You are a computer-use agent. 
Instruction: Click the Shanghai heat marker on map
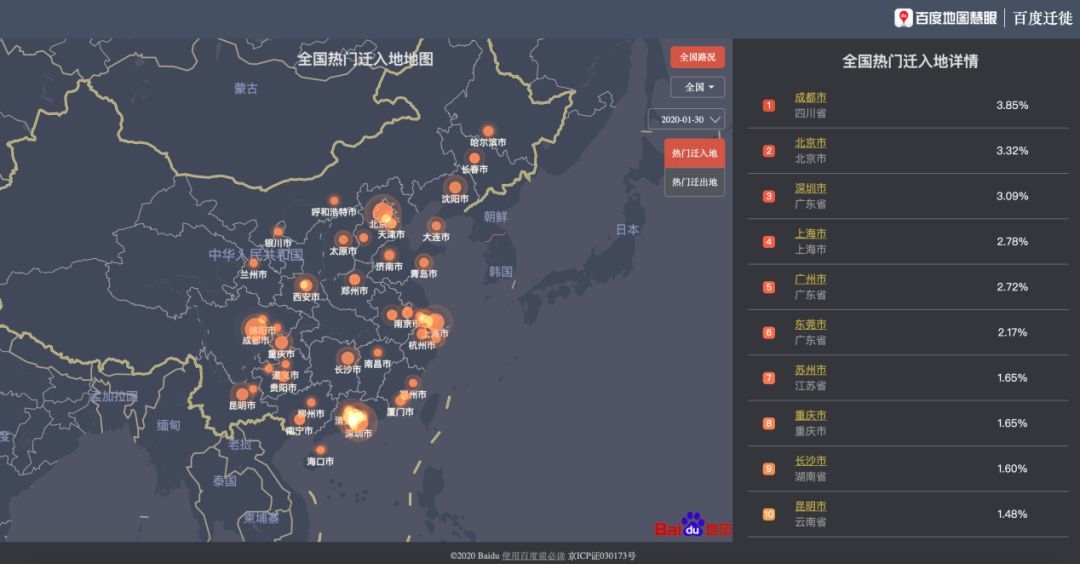pyautogui.click(x=434, y=322)
